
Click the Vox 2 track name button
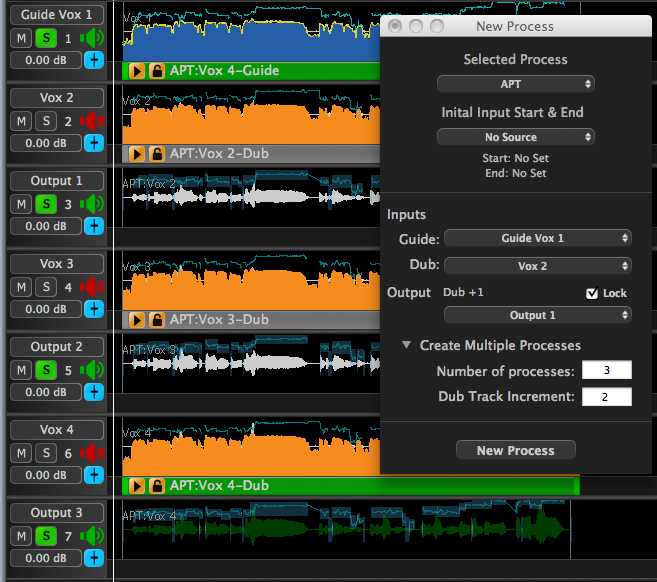click(x=57, y=98)
